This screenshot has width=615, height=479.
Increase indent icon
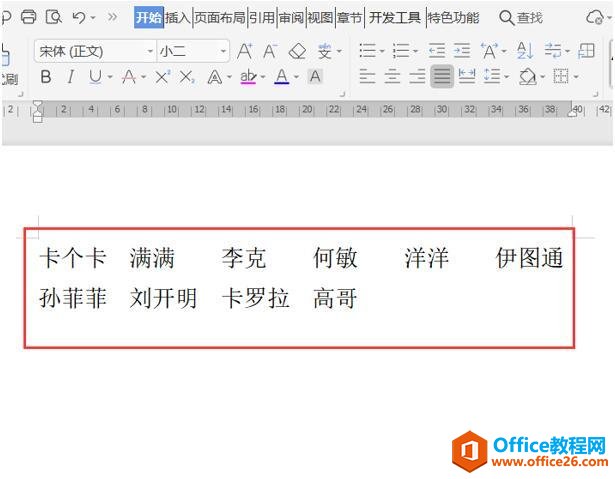coord(462,51)
